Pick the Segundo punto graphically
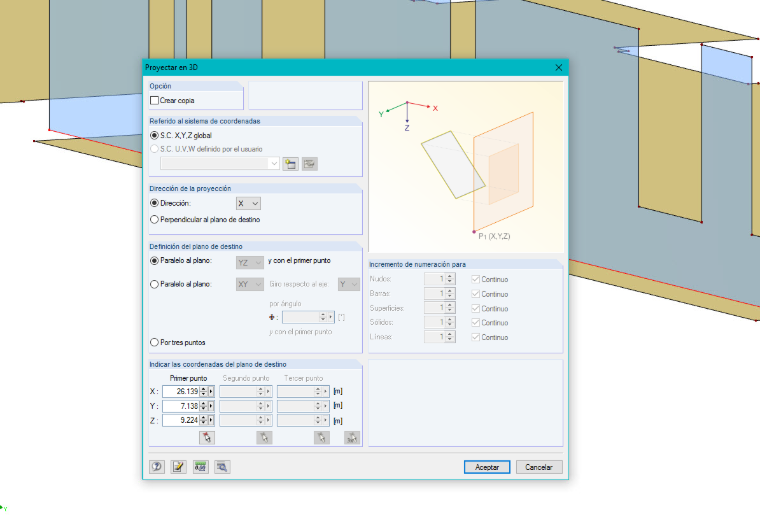 point(264,437)
